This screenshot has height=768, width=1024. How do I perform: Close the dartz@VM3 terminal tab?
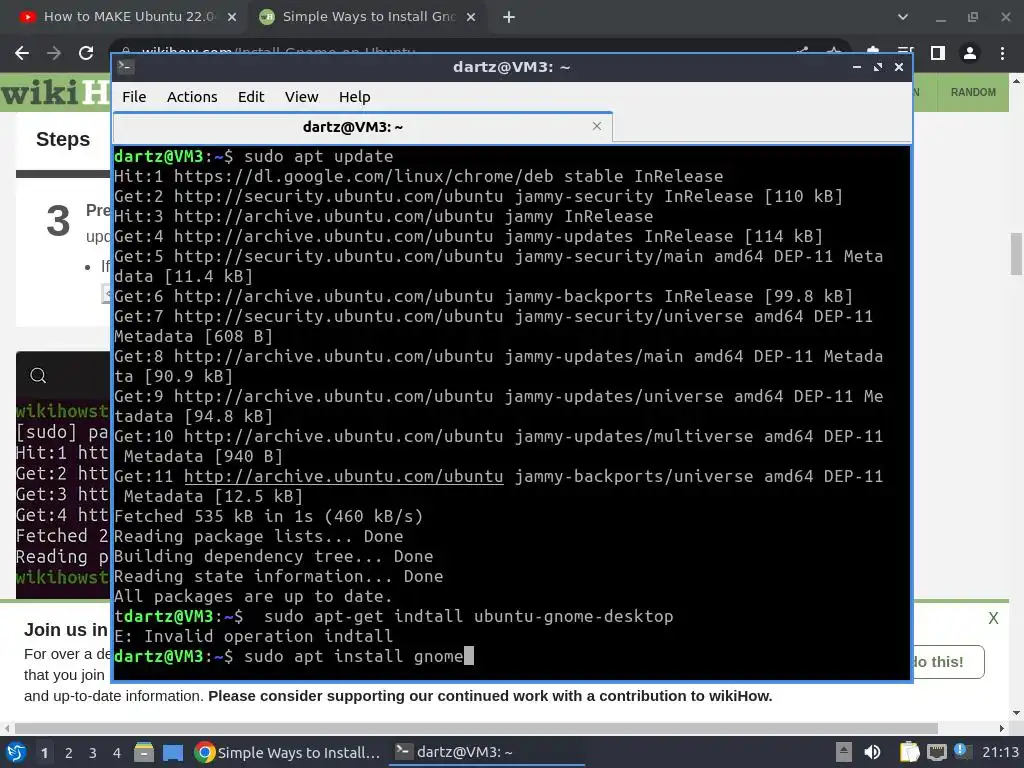click(596, 126)
